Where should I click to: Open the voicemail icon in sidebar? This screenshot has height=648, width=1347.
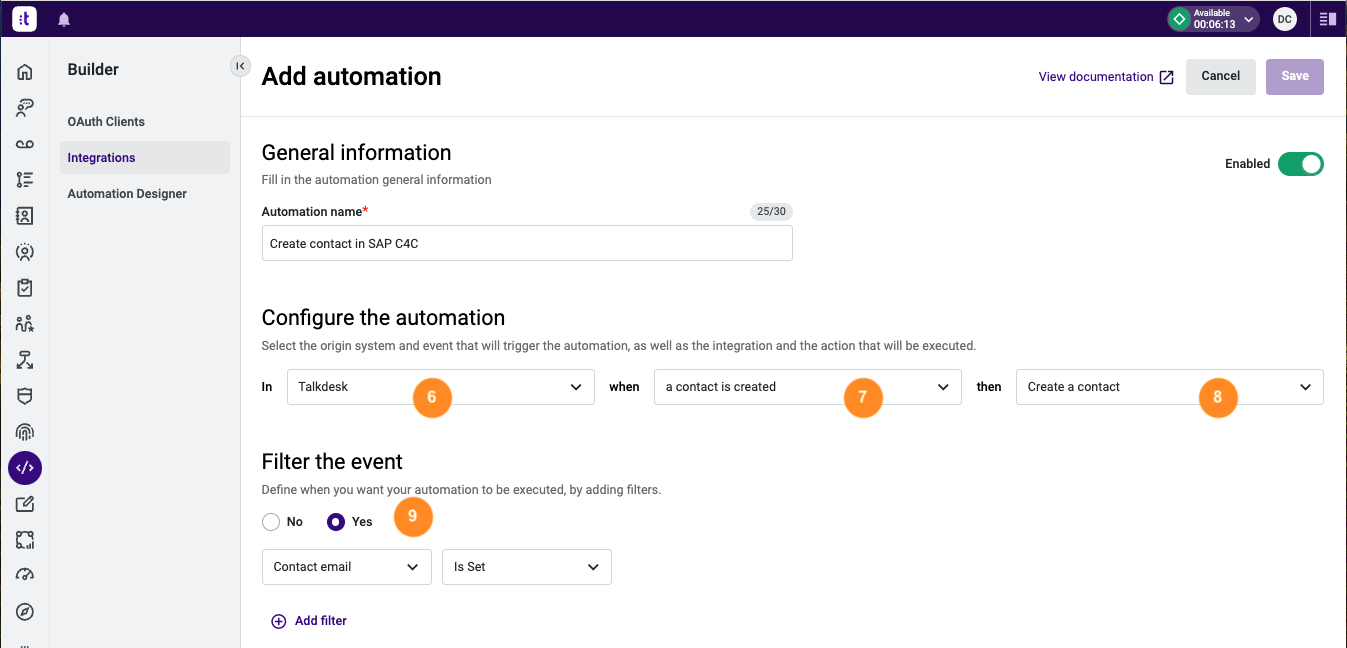(x=25, y=144)
